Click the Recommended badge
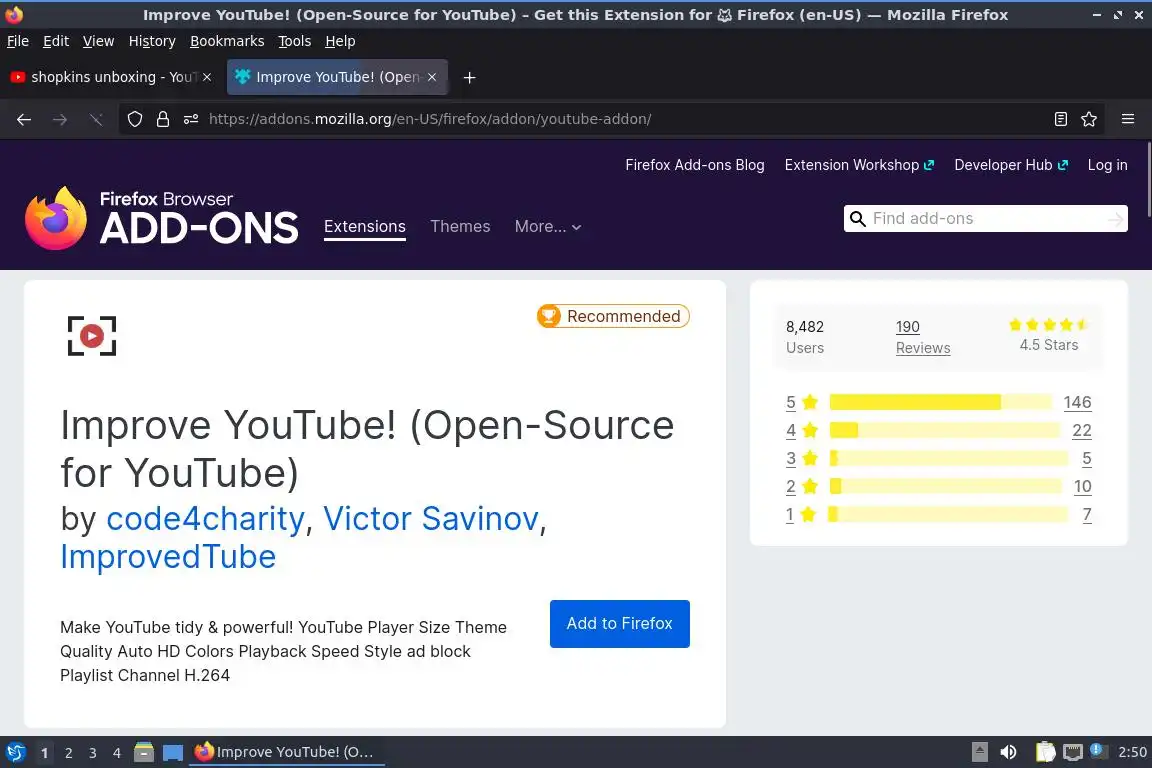This screenshot has width=1152, height=768. pyautogui.click(x=613, y=316)
